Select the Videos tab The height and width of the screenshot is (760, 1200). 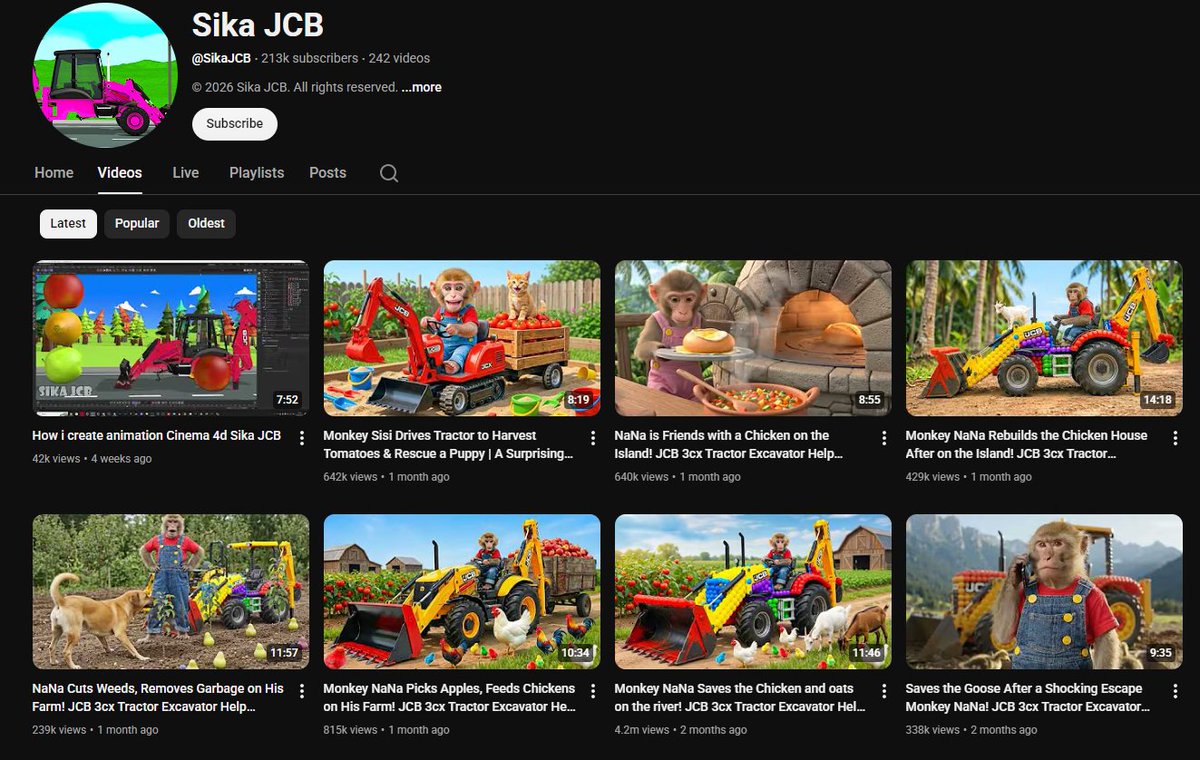tap(120, 173)
